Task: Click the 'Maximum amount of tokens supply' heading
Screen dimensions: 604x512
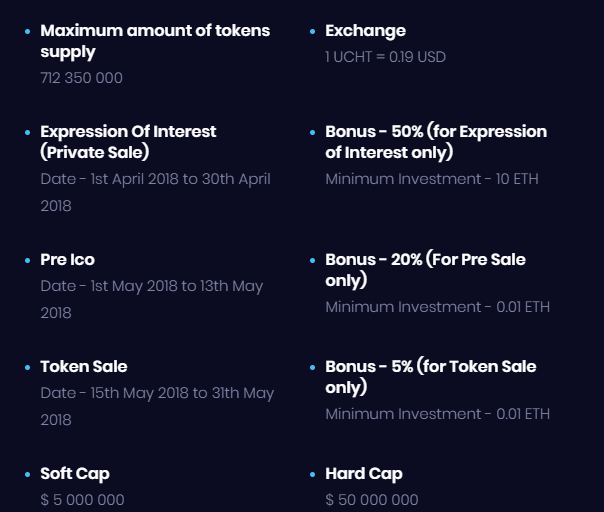Action: pyautogui.click(x=155, y=40)
